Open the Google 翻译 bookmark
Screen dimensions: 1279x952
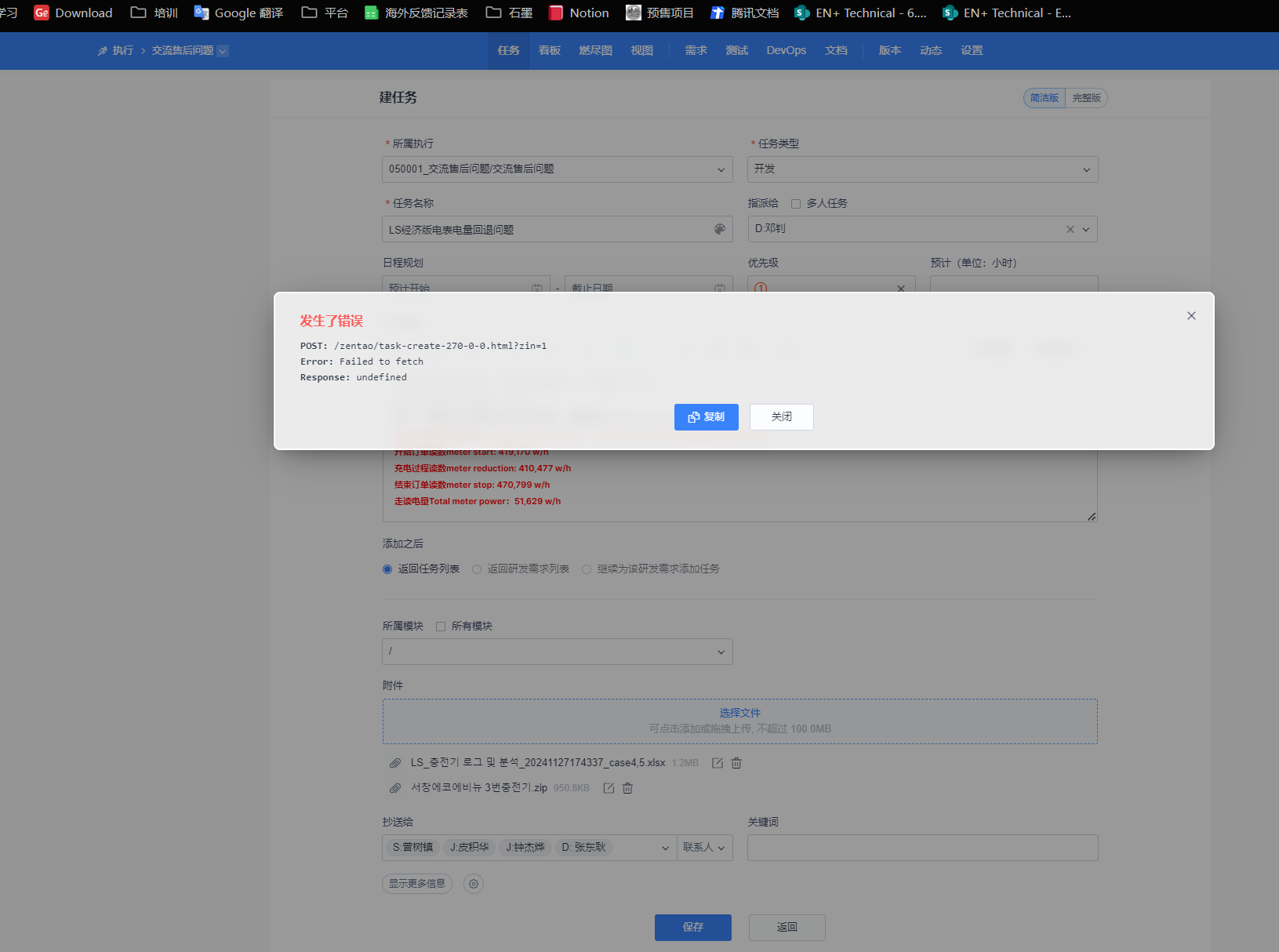coord(239,13)
